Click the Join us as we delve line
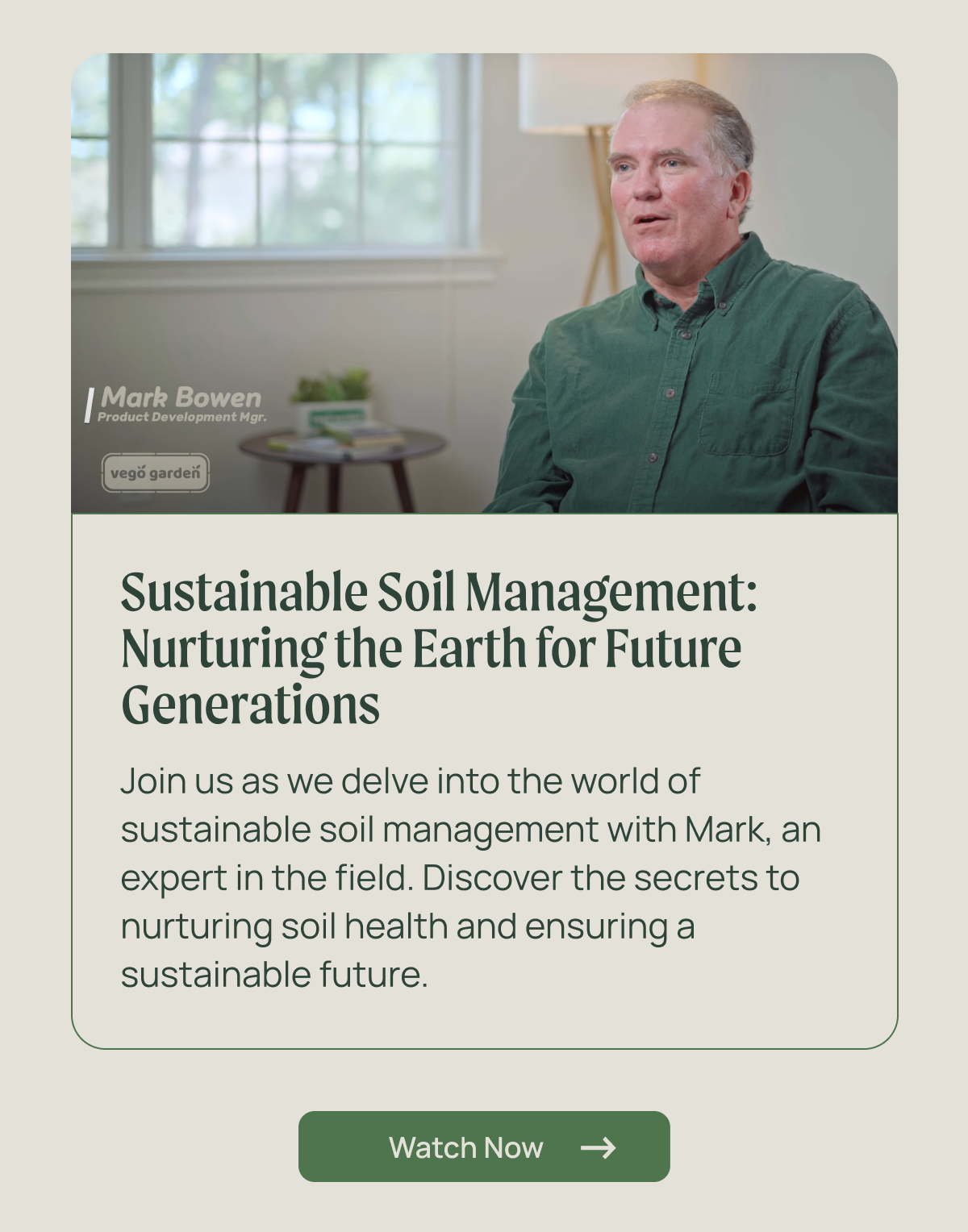Screen dimensions: 968x1232 click(x=410, y=780)
